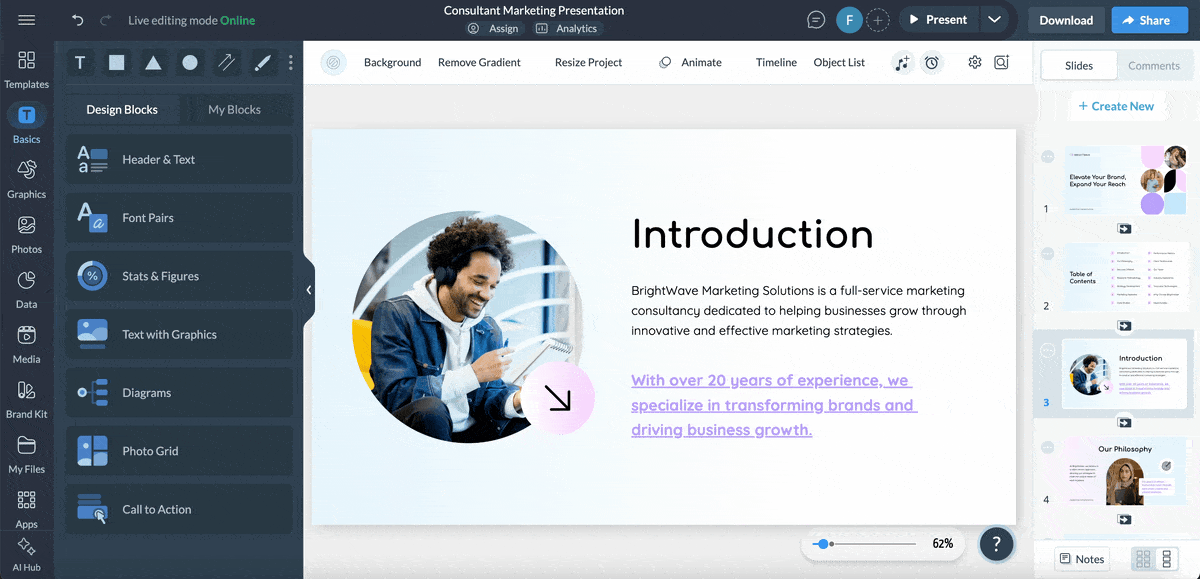Open the Present dropdown arrow

point(995,18)
